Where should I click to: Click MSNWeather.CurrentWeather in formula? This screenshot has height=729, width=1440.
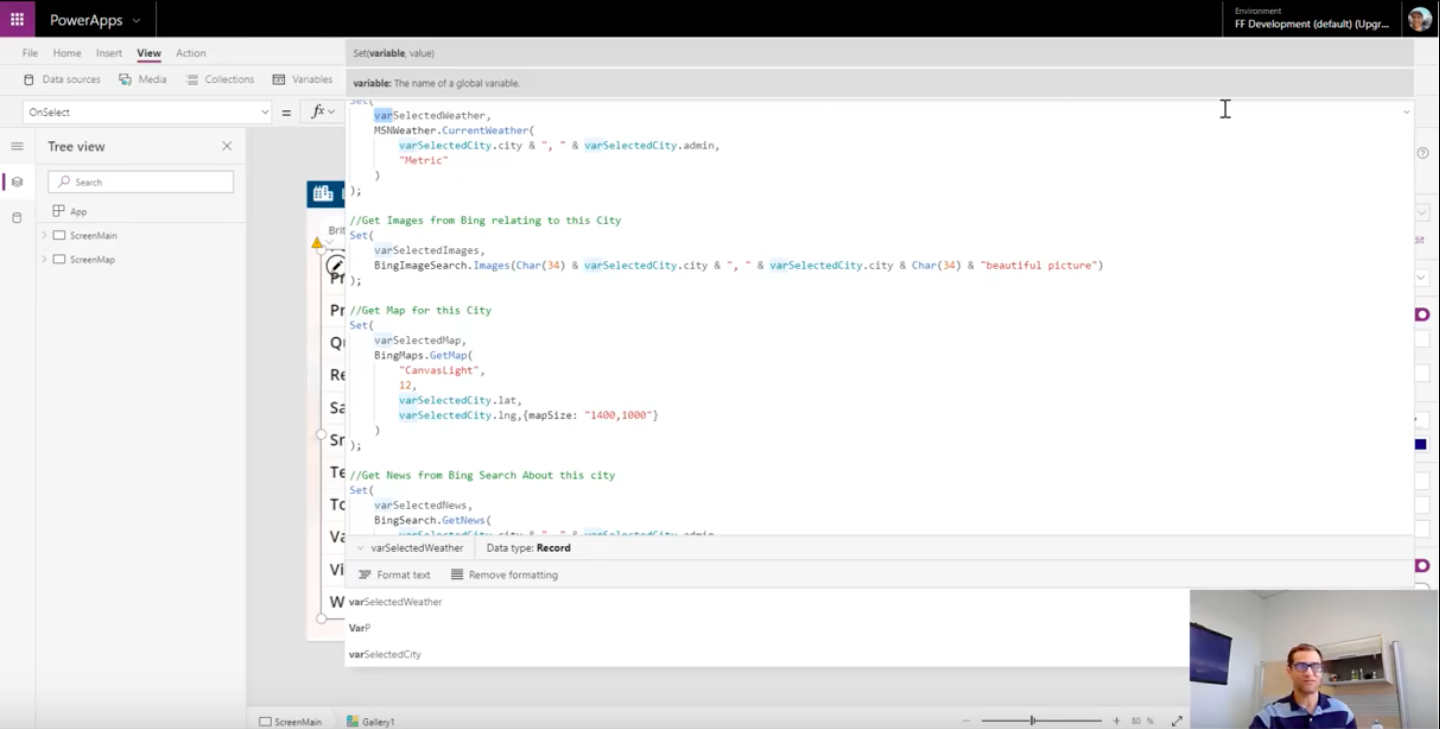point(451,130)
